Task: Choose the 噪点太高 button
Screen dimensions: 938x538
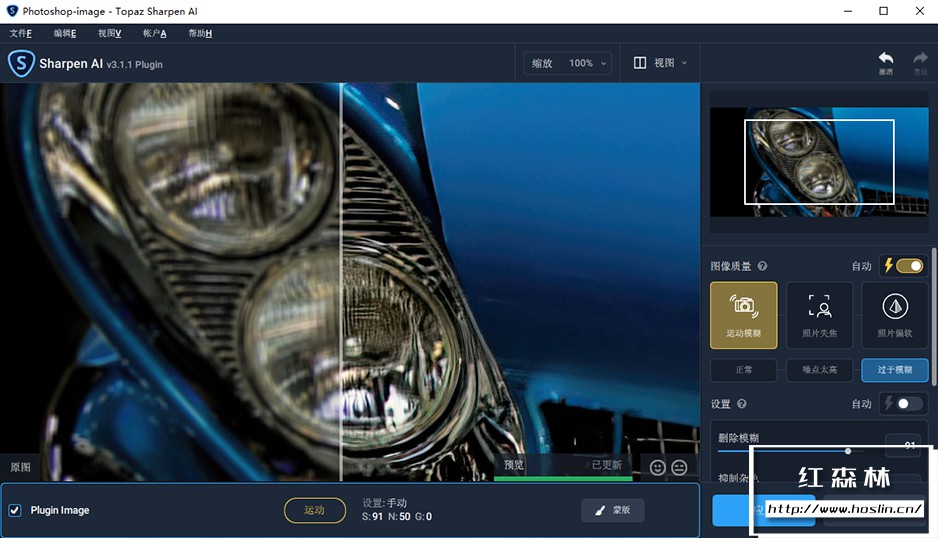Action: coord(819,370)
